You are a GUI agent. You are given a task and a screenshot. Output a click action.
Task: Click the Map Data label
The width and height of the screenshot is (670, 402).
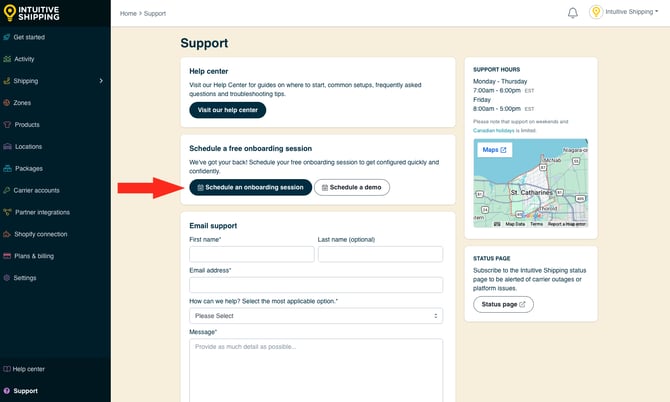[x=515, y=224]
